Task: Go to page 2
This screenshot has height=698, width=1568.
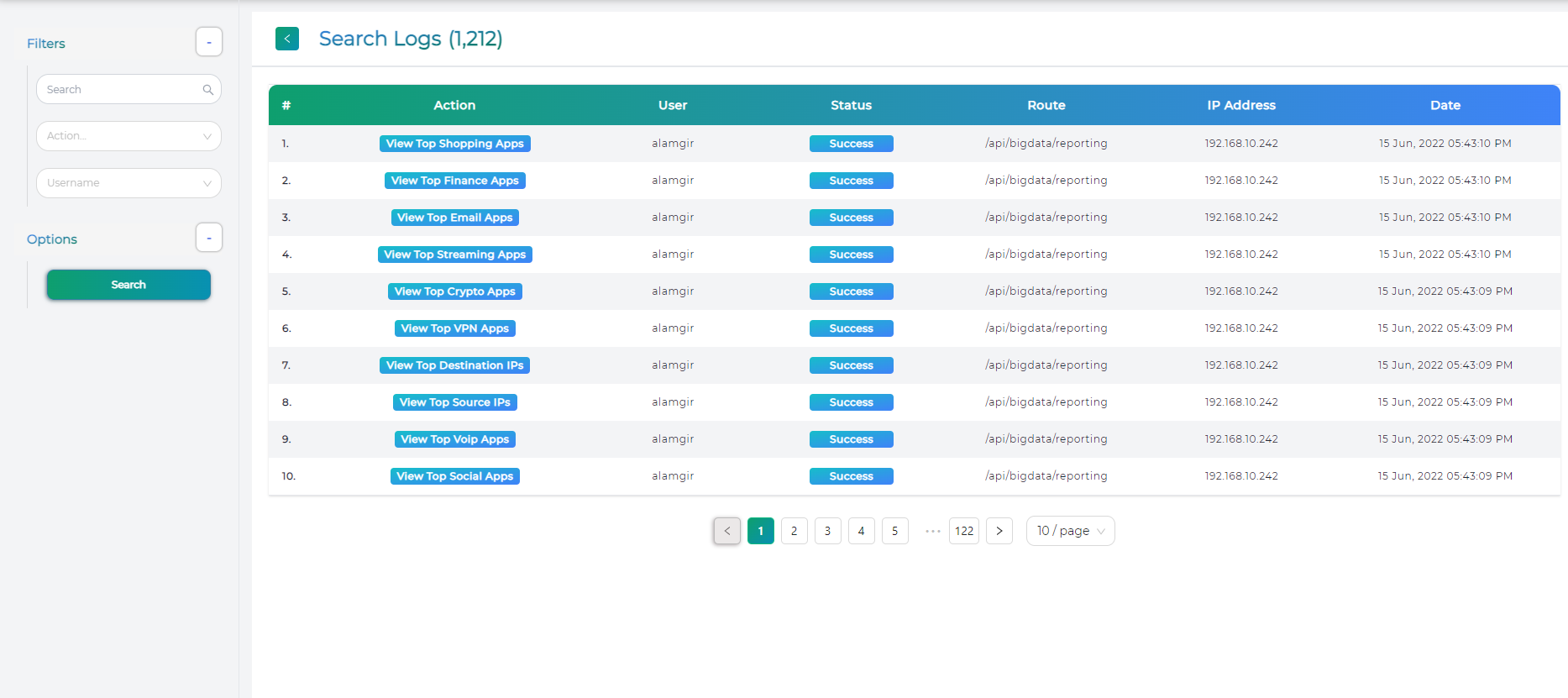Action: pyautogui.click(x=794, y=531)
